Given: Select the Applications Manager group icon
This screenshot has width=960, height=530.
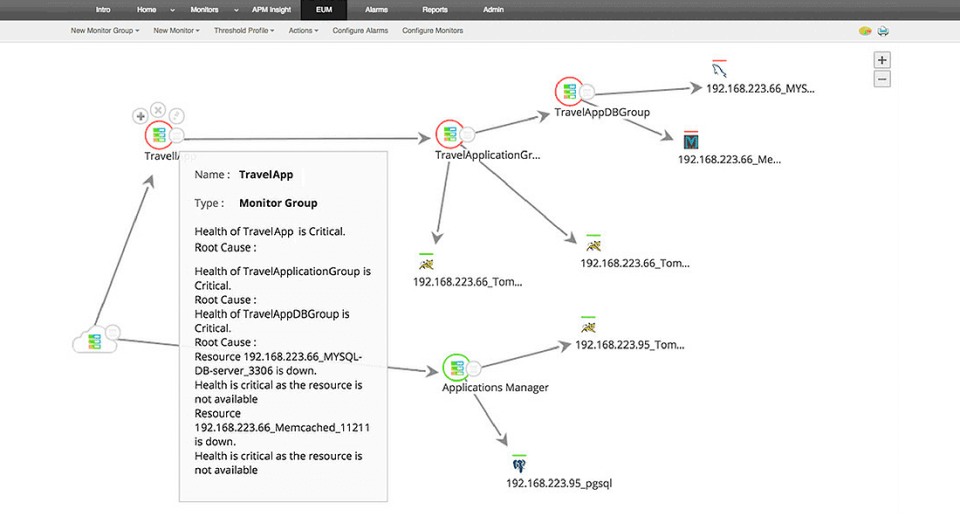Looking at the screenshot, I should point(457,368).
